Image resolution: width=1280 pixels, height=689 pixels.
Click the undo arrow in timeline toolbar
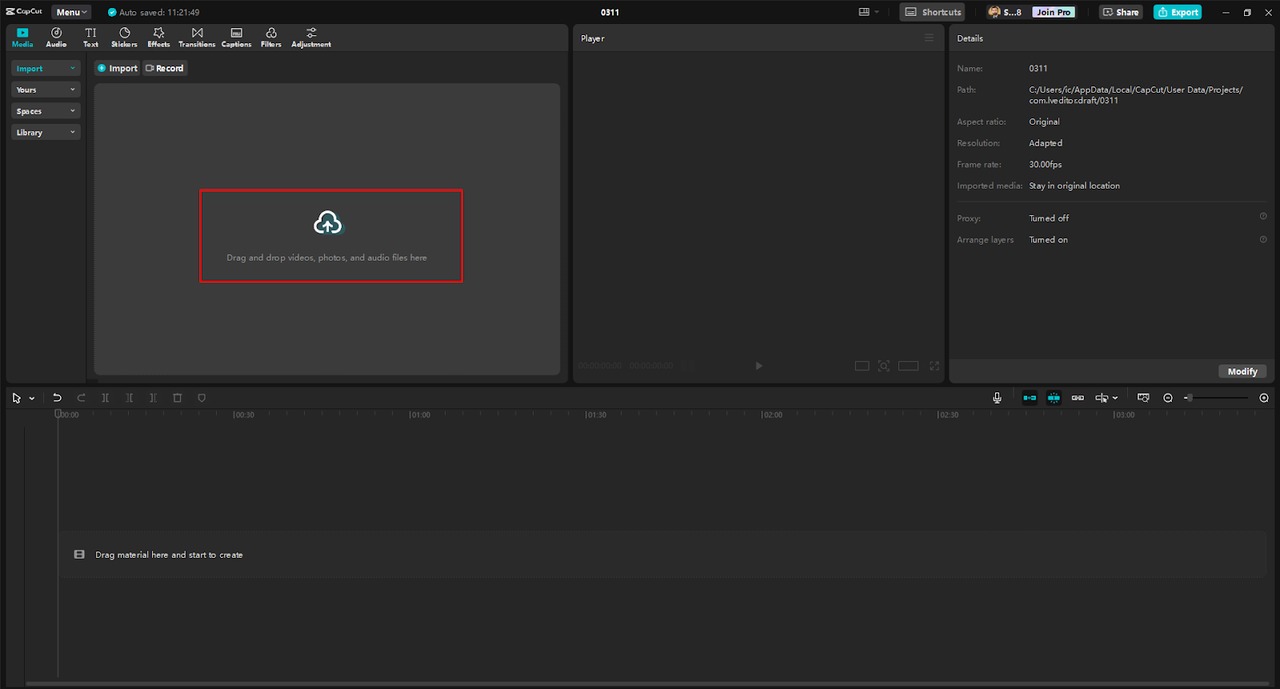point(57,398)
